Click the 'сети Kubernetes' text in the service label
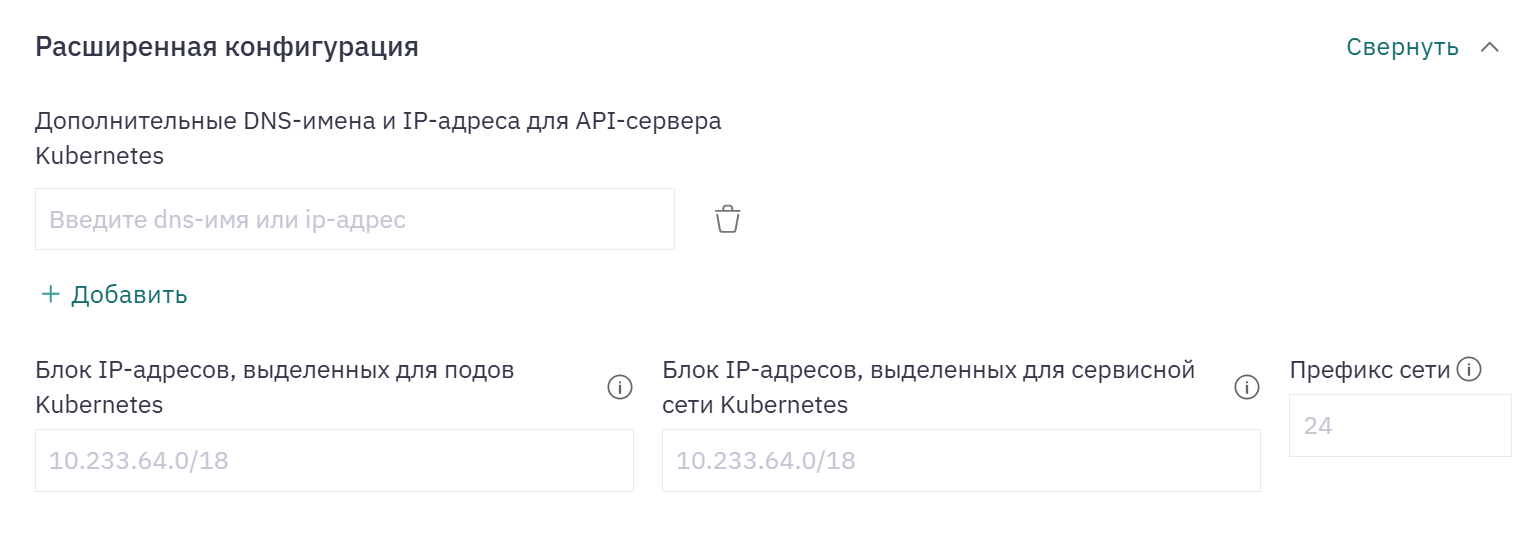The image size is (1537, 547). (x=755, y=405)
